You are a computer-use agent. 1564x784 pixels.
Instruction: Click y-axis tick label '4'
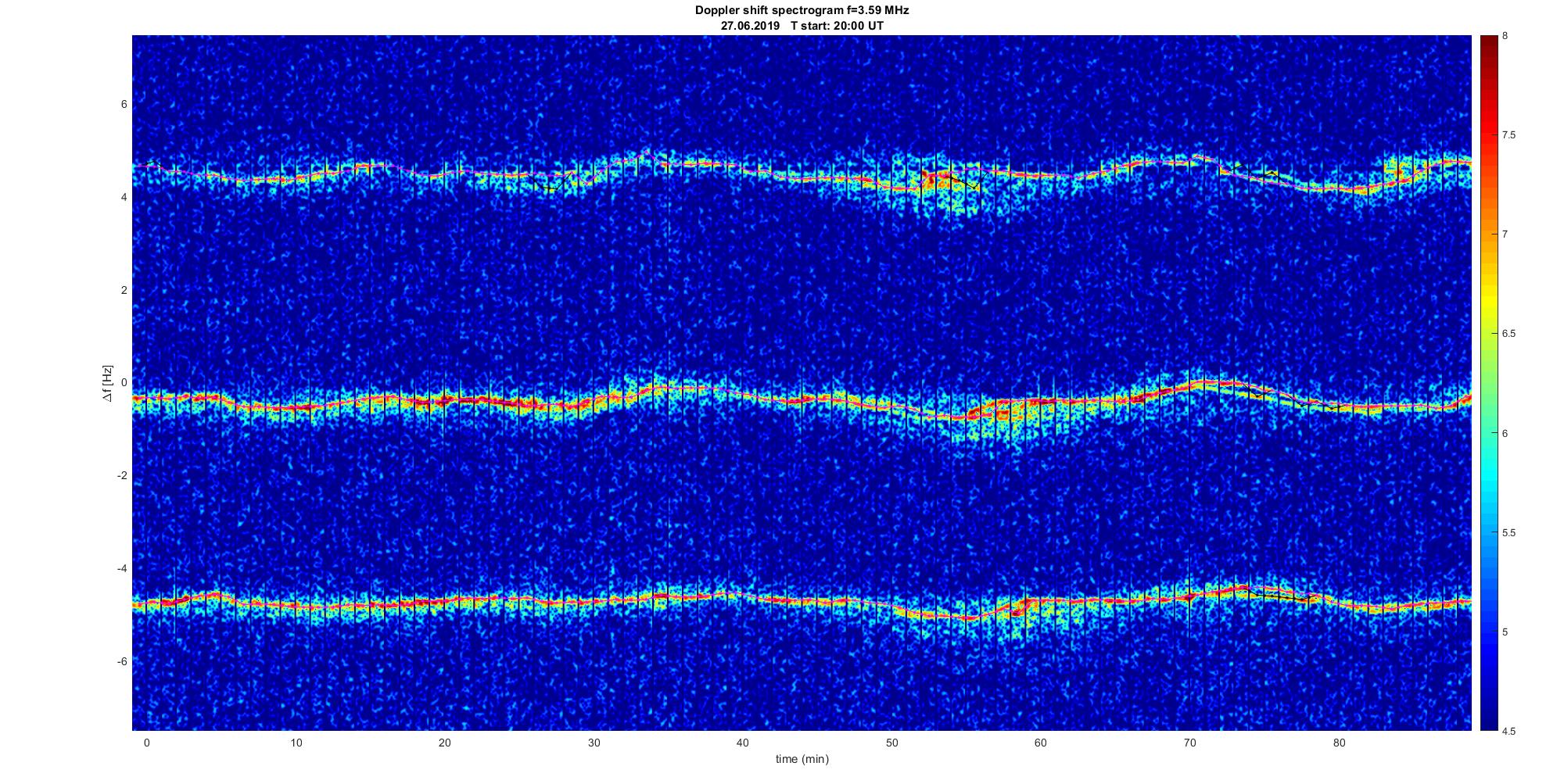(x=124, y=198)
